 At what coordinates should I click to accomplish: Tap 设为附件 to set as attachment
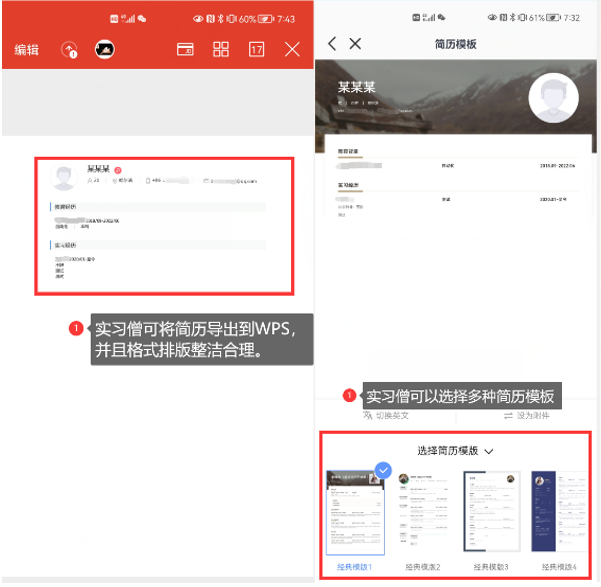(533, 416)
